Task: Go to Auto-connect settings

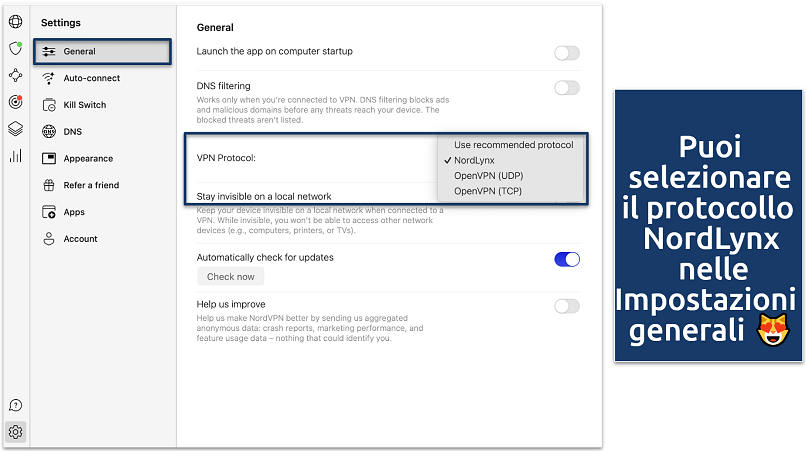Action: (x=92, y=78)
